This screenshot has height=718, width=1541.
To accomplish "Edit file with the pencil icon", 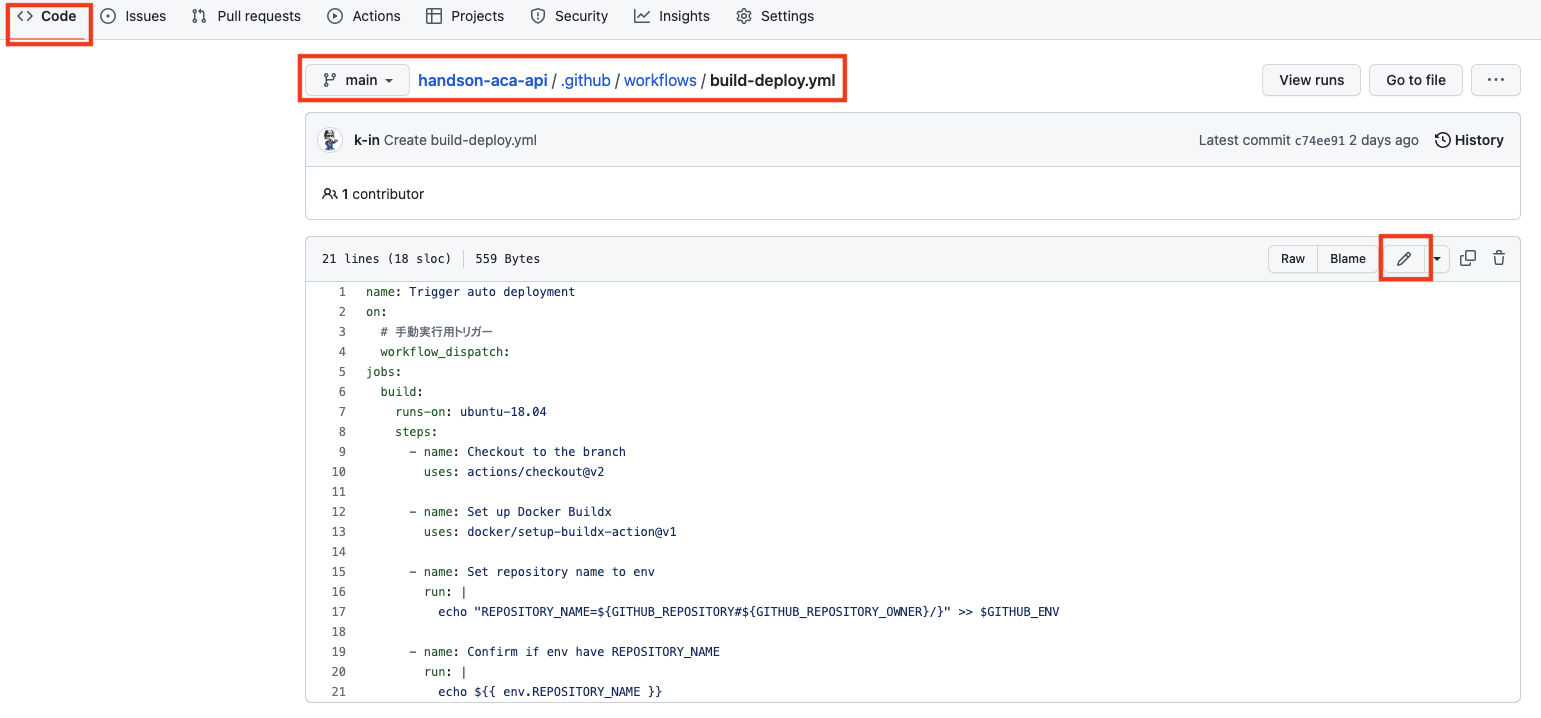I will coord(1404,259).
